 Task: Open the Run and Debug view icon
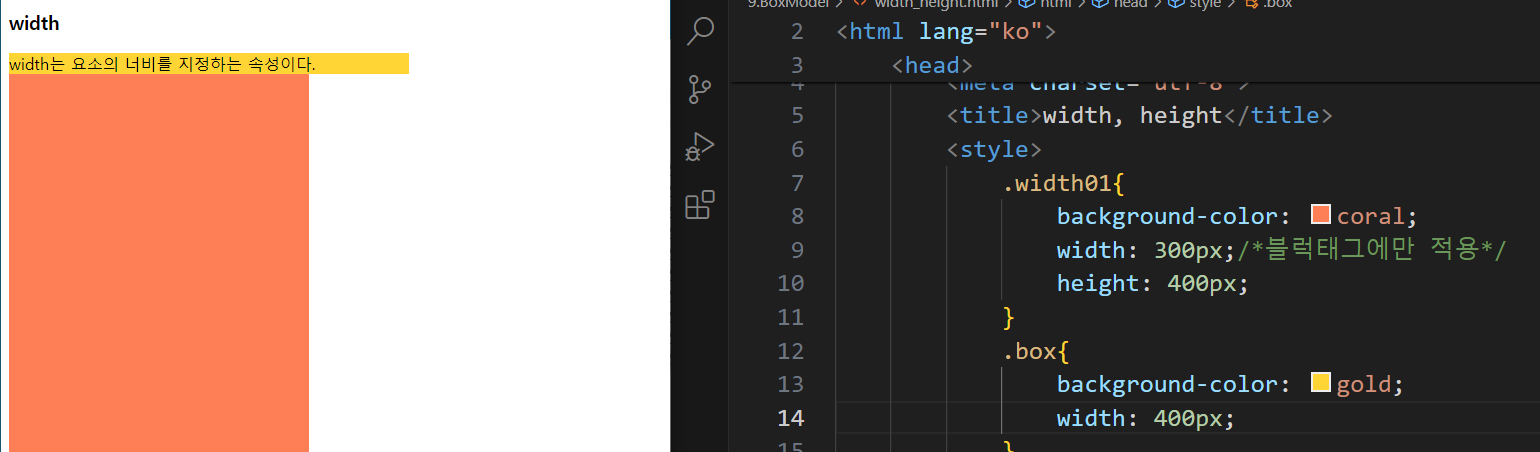(x=700, y=147)
